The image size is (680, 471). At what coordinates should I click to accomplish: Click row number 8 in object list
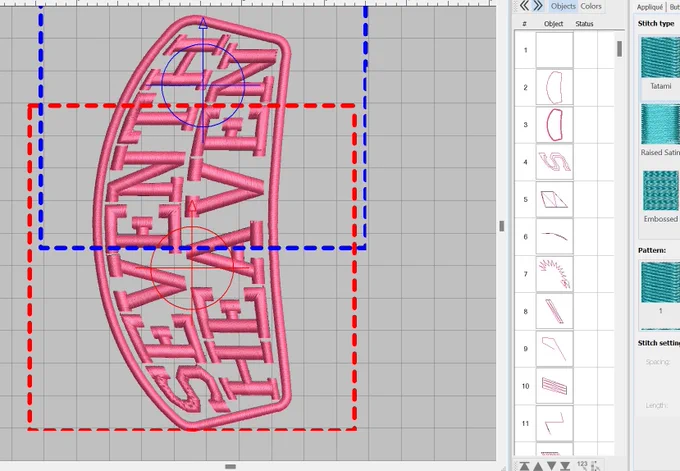coord(526,311)
